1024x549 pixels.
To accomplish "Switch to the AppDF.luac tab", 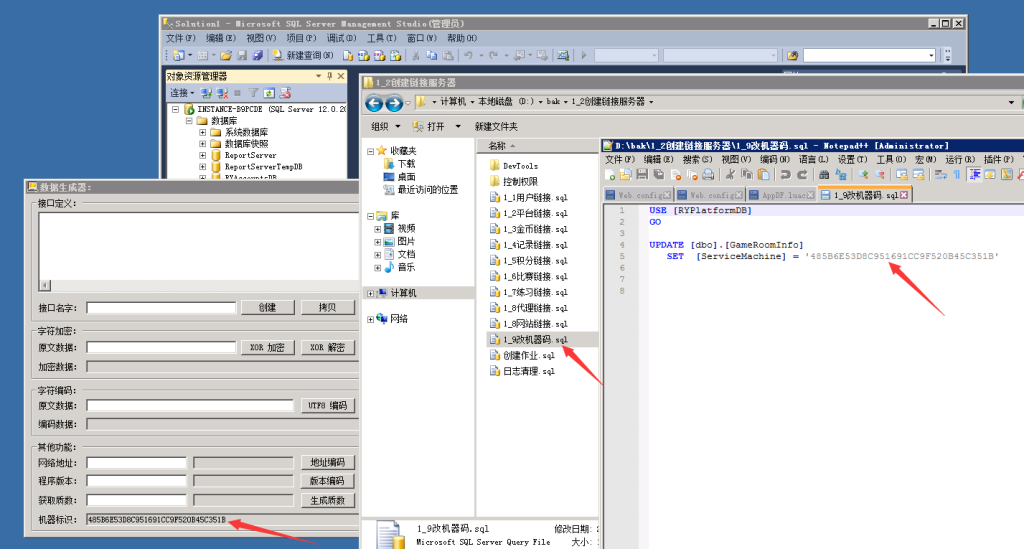I will pyautogui.click(x=781, y=195).
